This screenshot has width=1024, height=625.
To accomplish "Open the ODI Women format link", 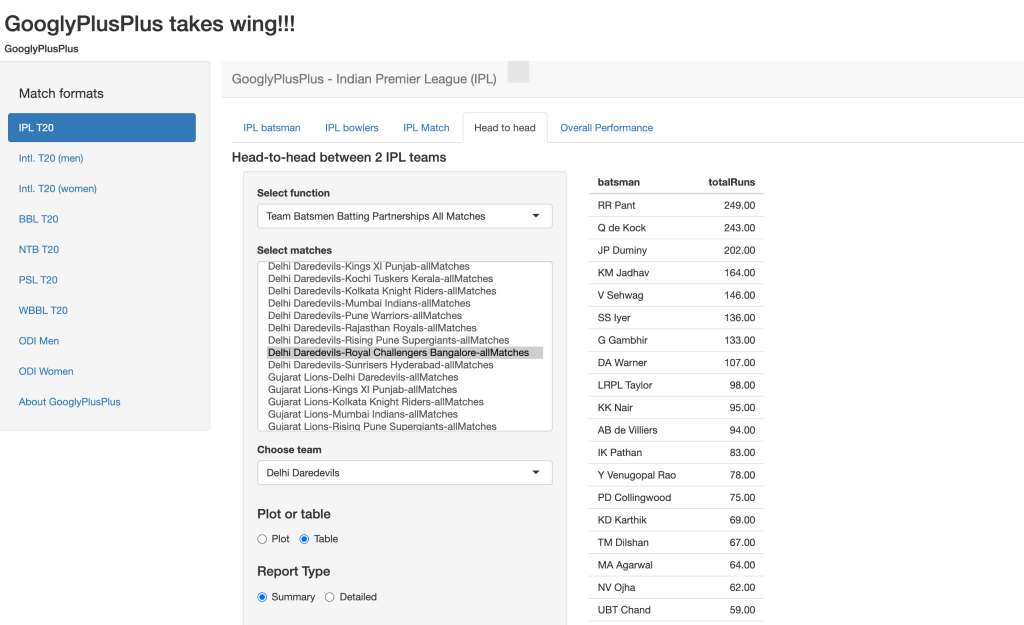I will [46, 371].
